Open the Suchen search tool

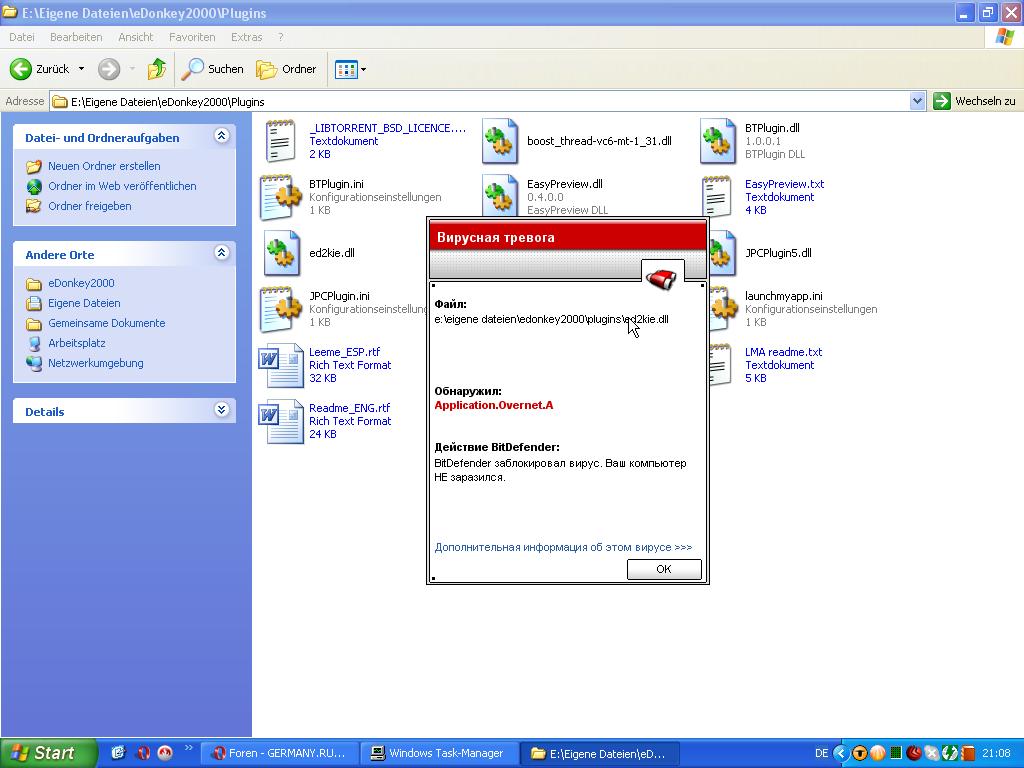(x=212, y=69)
